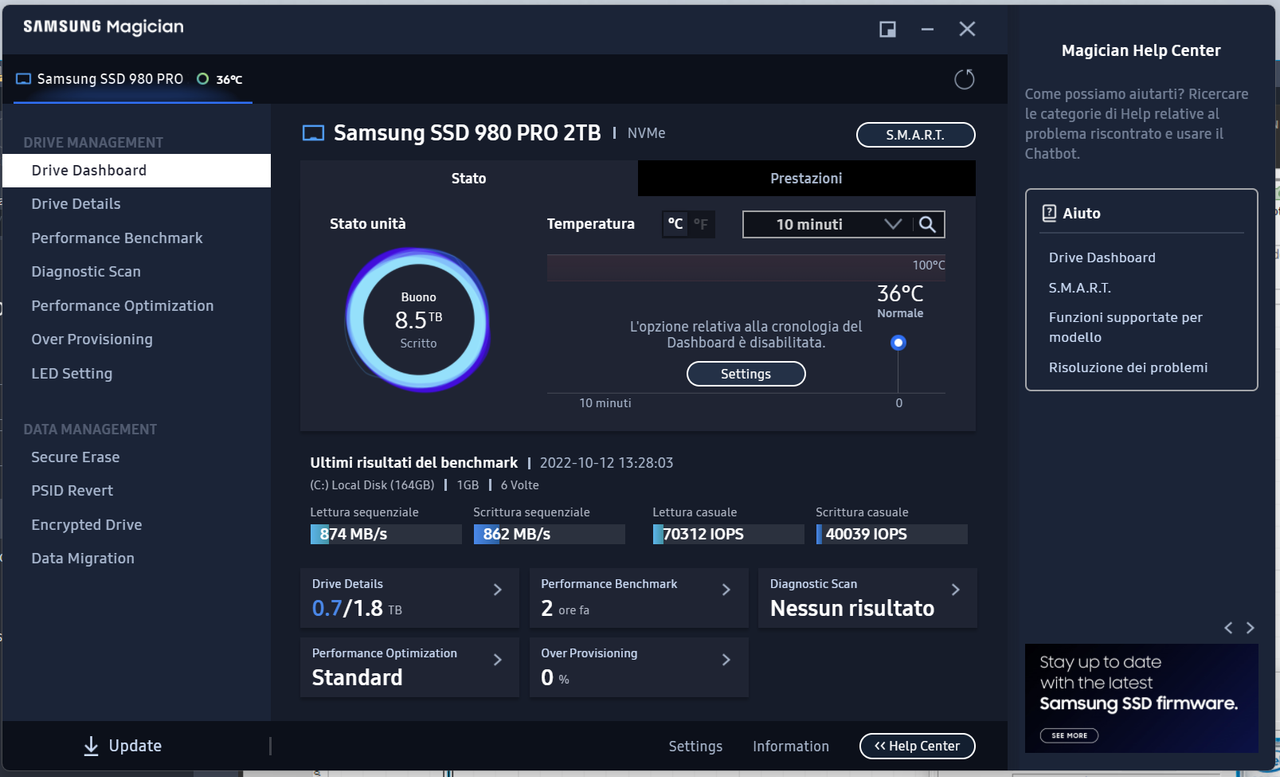Open Performance Benchmark card arrow

pos(727,590)
